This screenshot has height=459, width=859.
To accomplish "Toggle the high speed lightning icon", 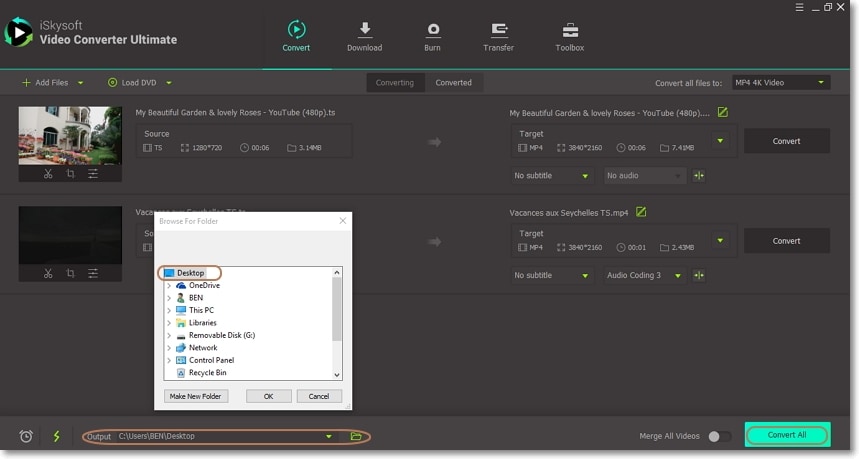I will pyautogui.click(x=56, y=437).
